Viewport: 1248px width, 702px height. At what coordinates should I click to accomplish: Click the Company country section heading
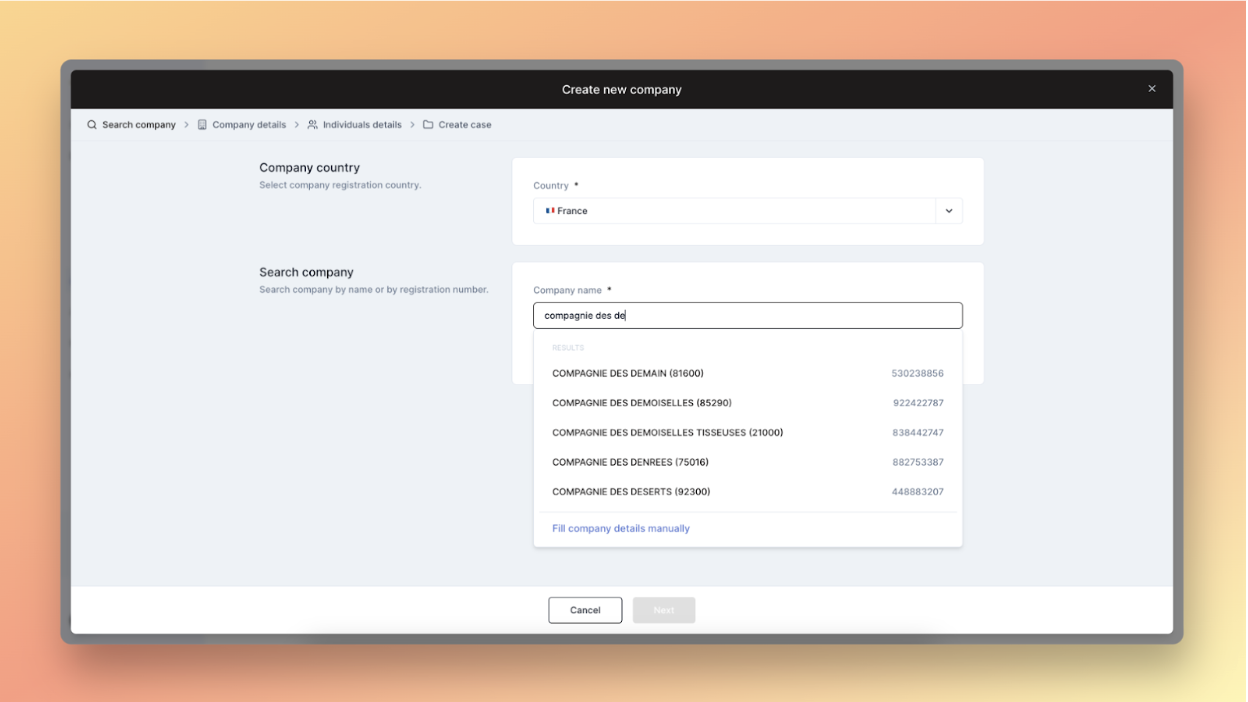(x=309, y=168)
